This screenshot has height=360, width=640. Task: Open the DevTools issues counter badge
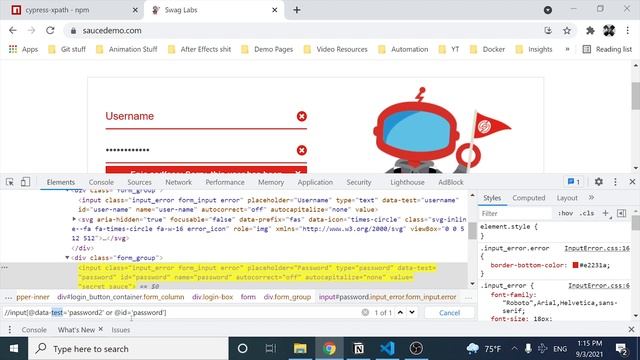click(x=574, y=182)
